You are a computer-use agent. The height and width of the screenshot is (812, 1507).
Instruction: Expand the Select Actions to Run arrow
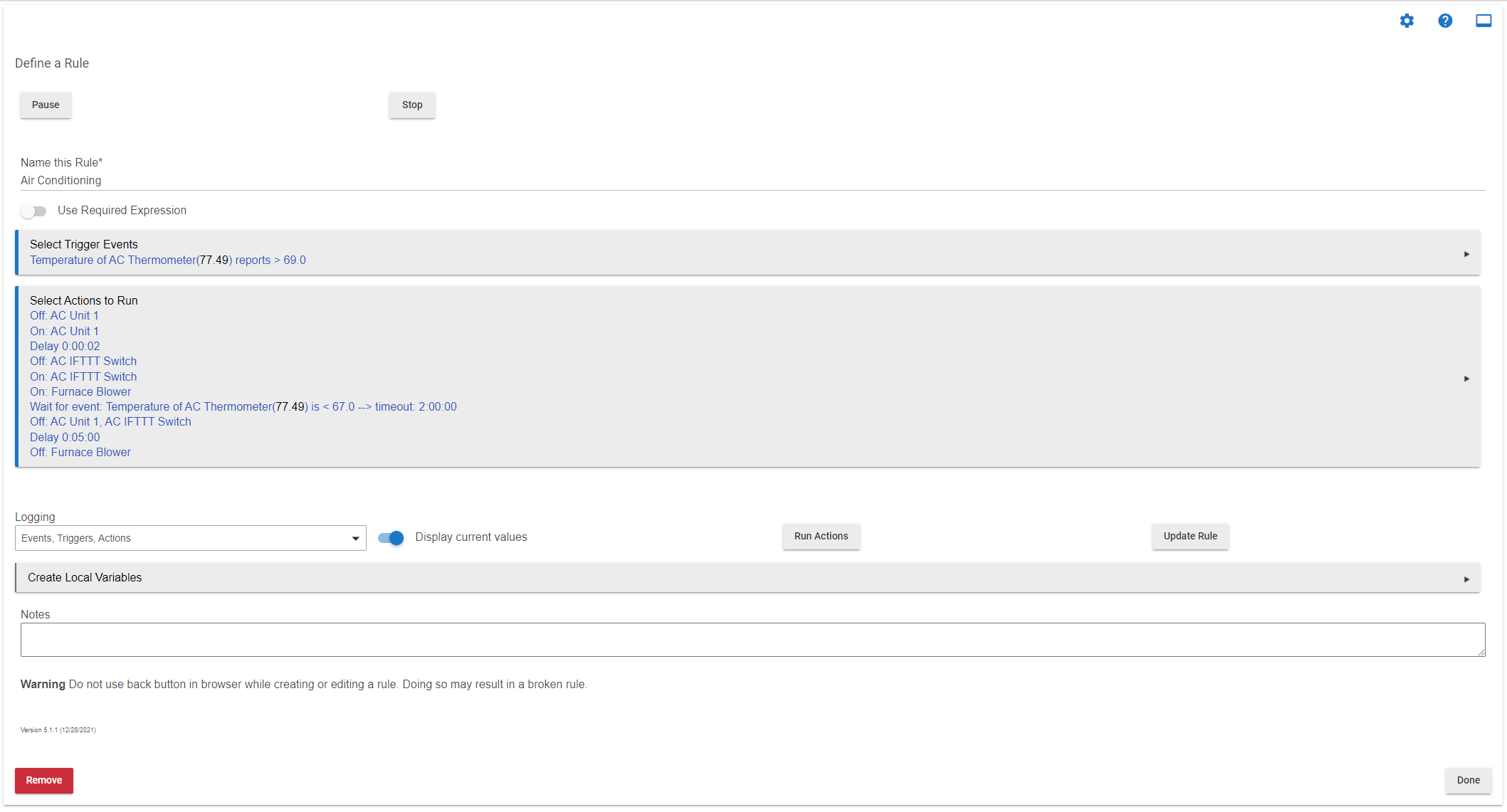[1466, 379]
